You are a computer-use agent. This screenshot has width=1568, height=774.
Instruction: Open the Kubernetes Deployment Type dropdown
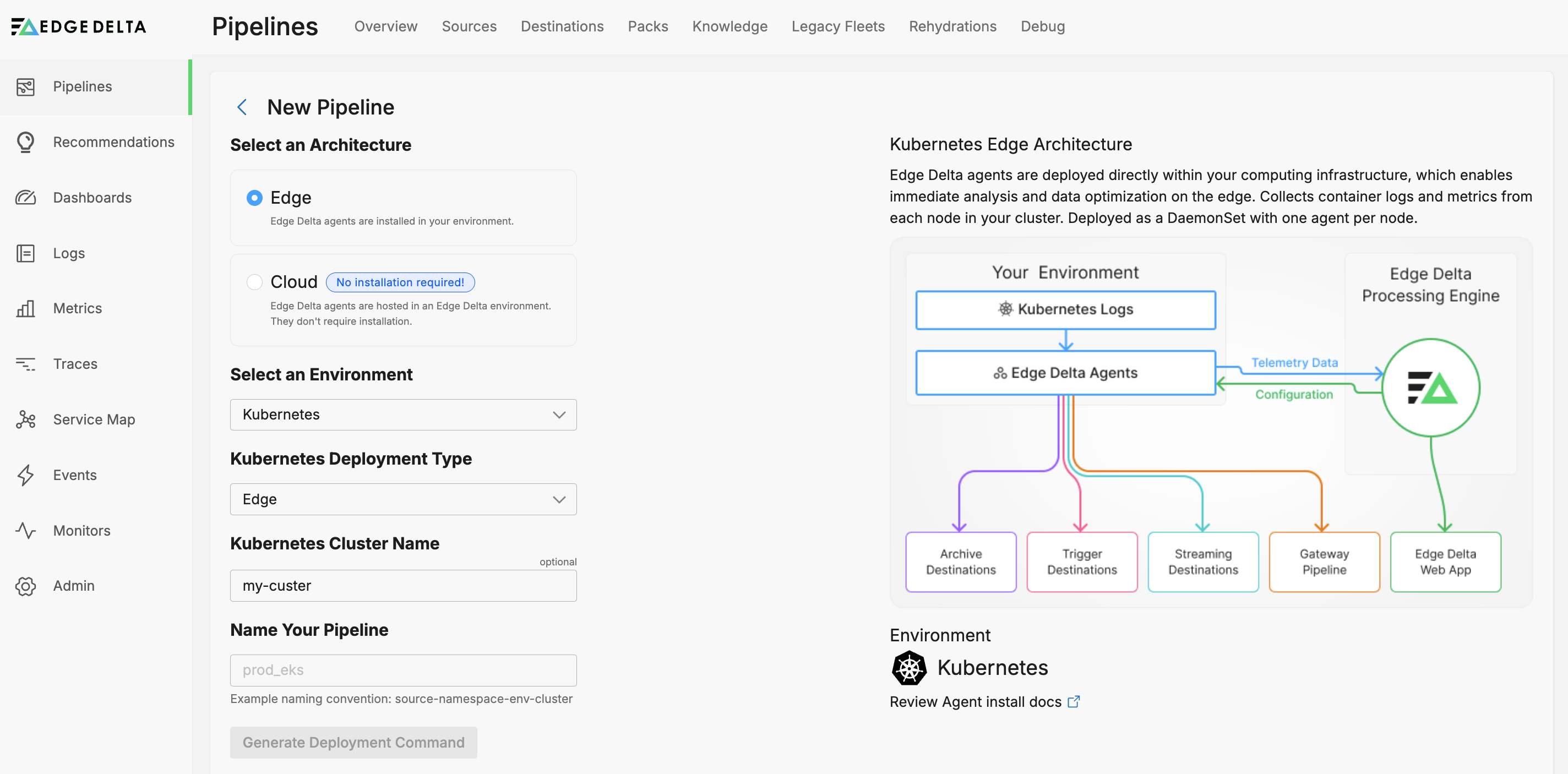(x=403, y=499)
